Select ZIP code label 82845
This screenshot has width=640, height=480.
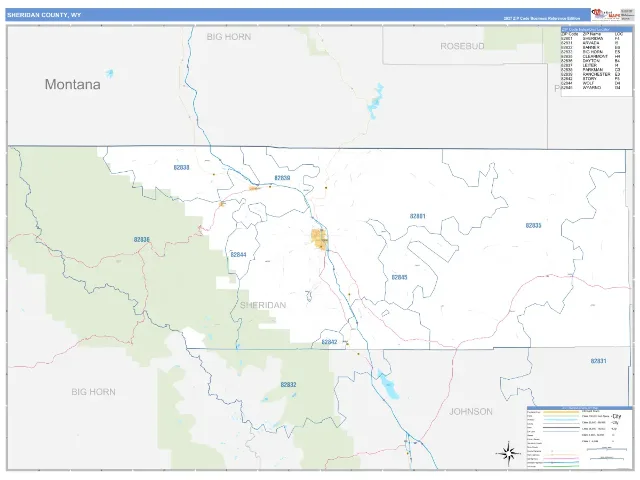(399, 277)
